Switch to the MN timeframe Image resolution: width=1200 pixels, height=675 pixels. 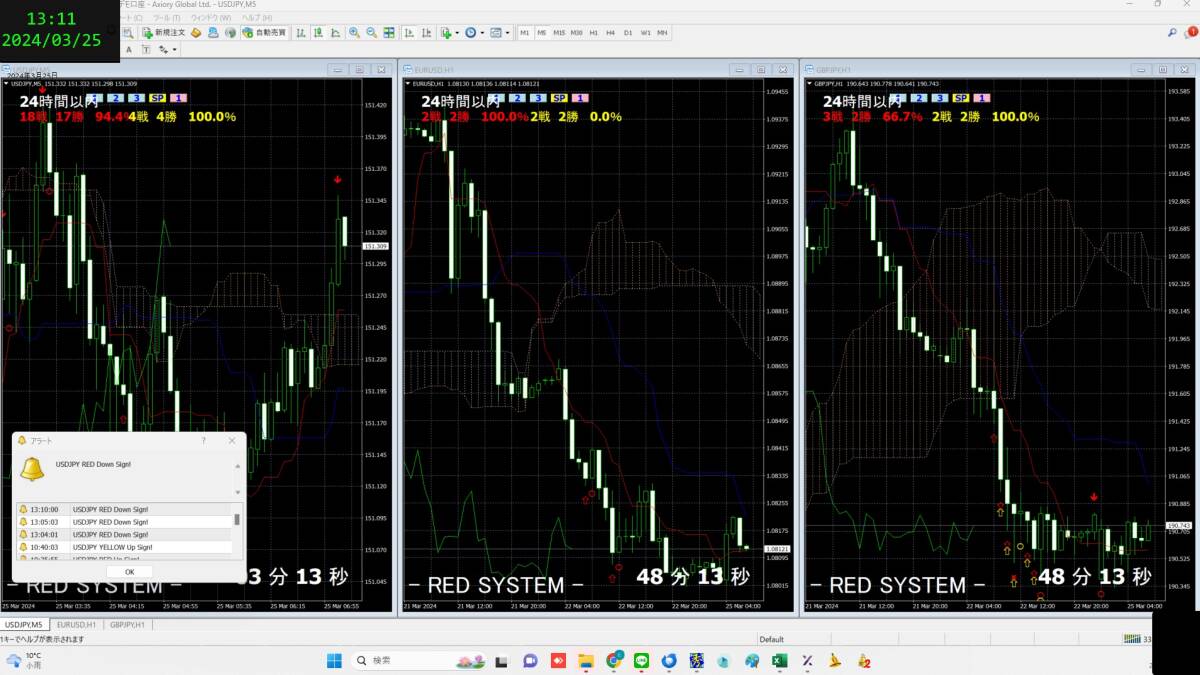pos(662,33)
